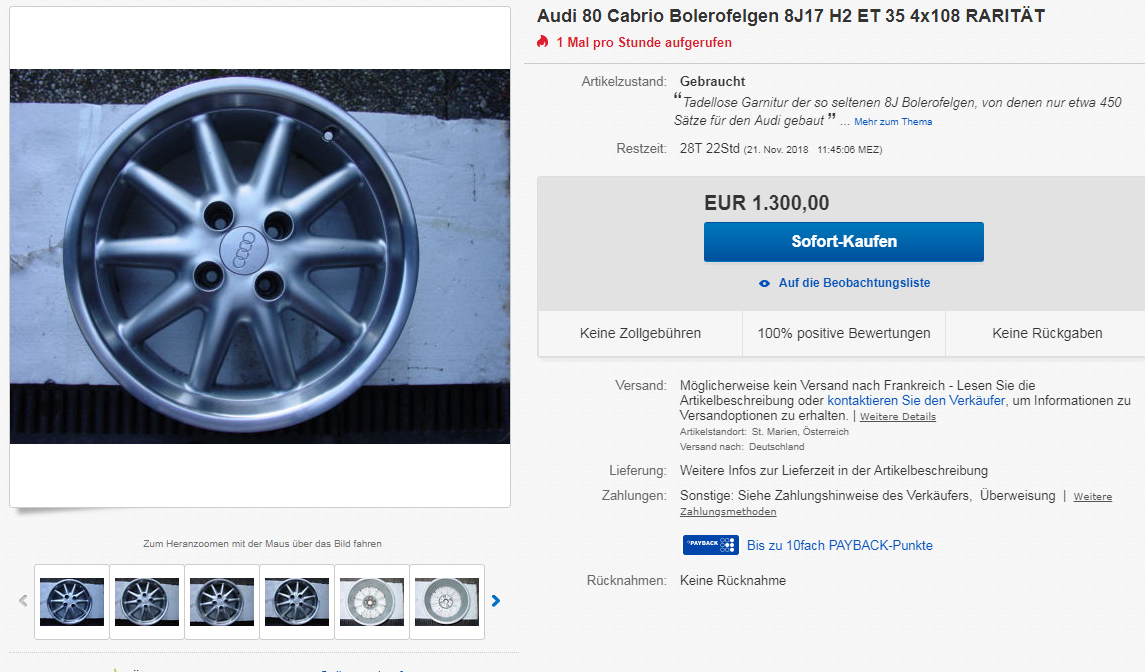Click the gray left thumbnail arrow
1145x672 pixels.
click(24, 601)
